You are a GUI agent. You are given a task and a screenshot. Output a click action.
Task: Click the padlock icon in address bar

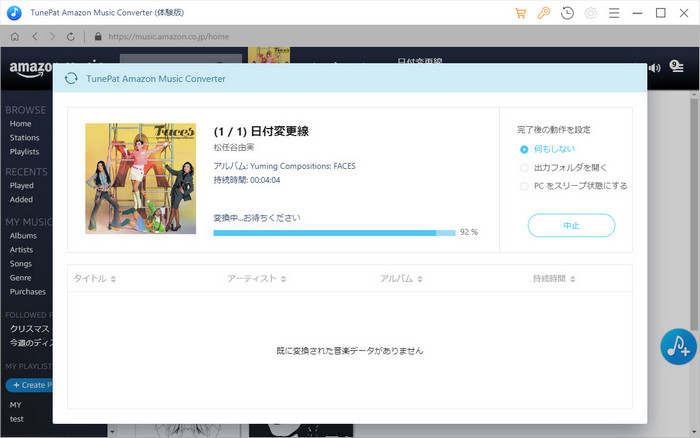tap(98, 37)
